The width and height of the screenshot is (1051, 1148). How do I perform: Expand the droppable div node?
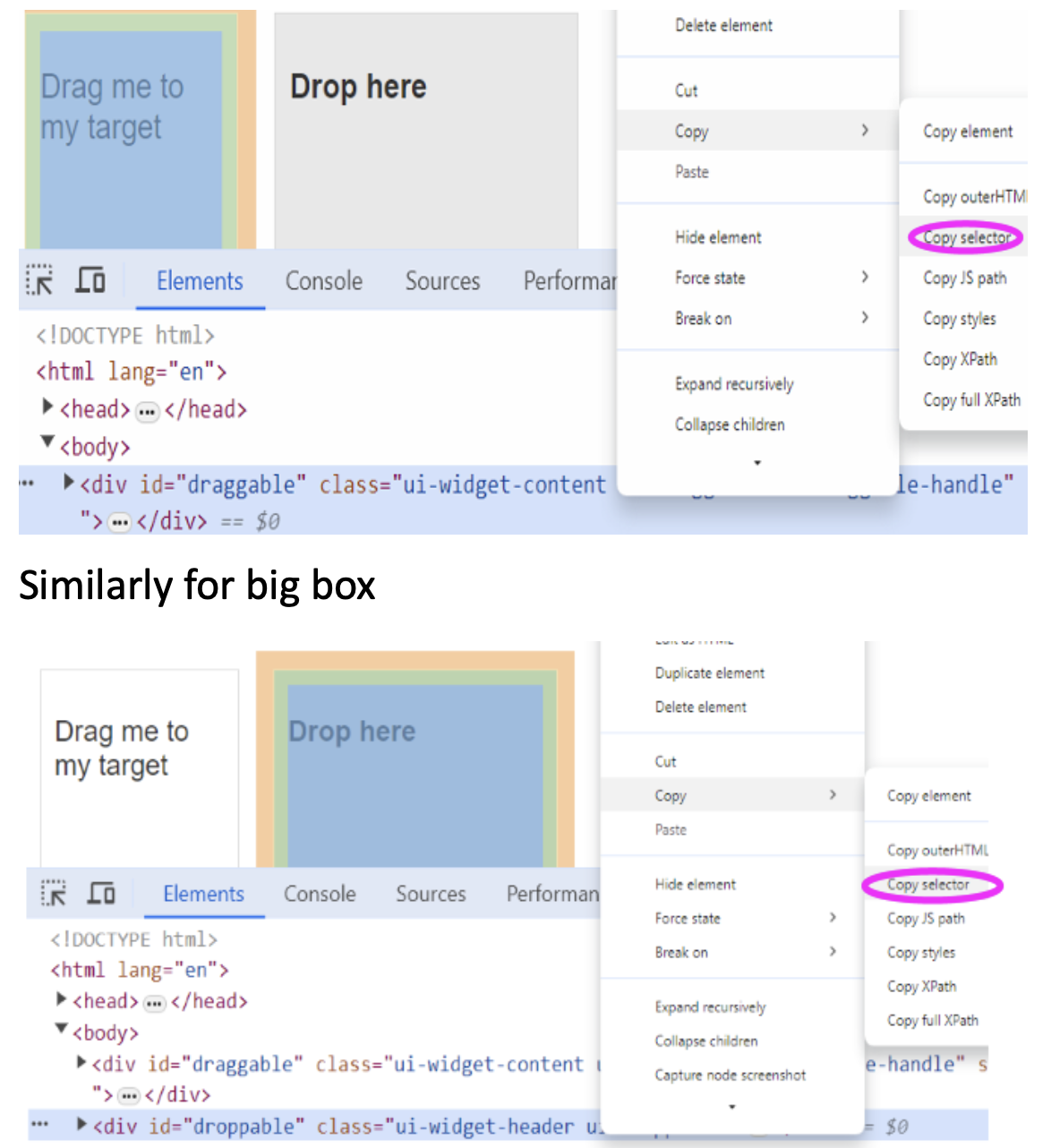tap(82, 1124)
